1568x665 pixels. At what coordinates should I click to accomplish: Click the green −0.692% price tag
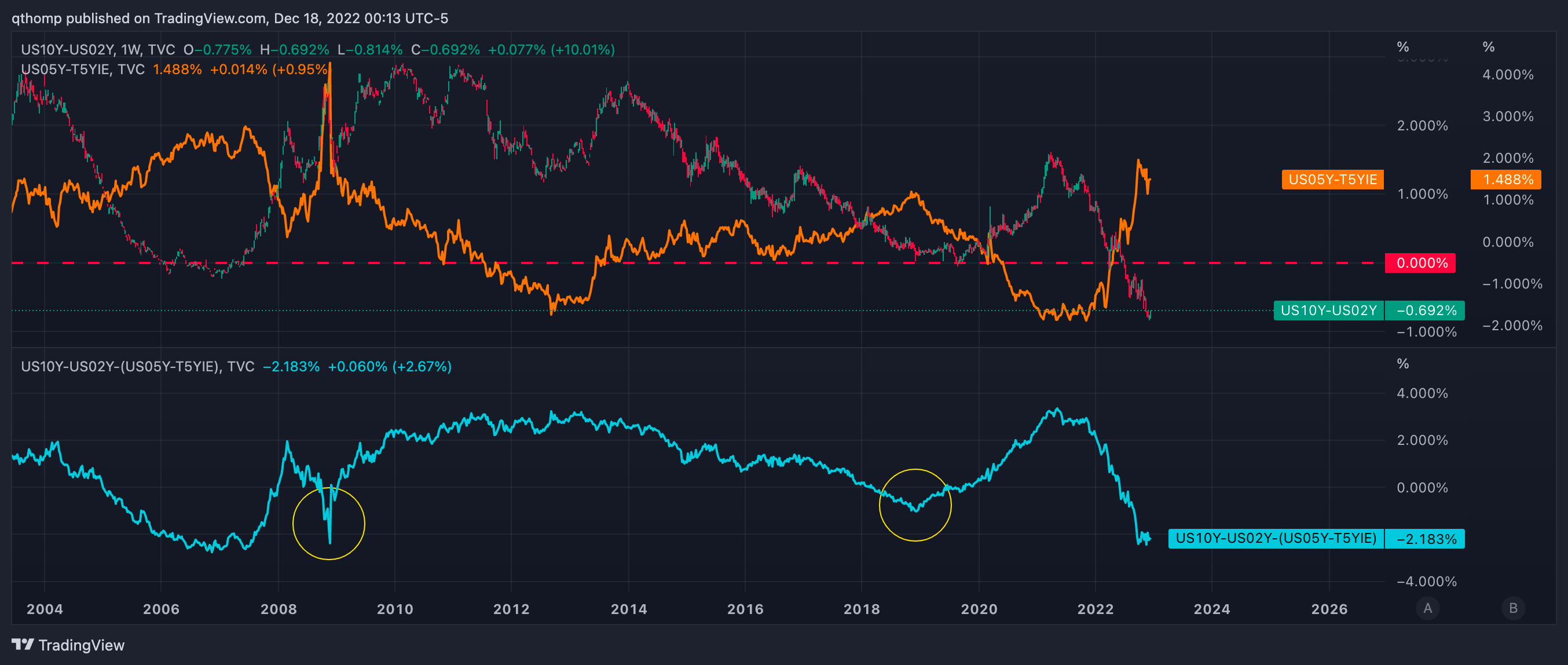point(1424,310)
